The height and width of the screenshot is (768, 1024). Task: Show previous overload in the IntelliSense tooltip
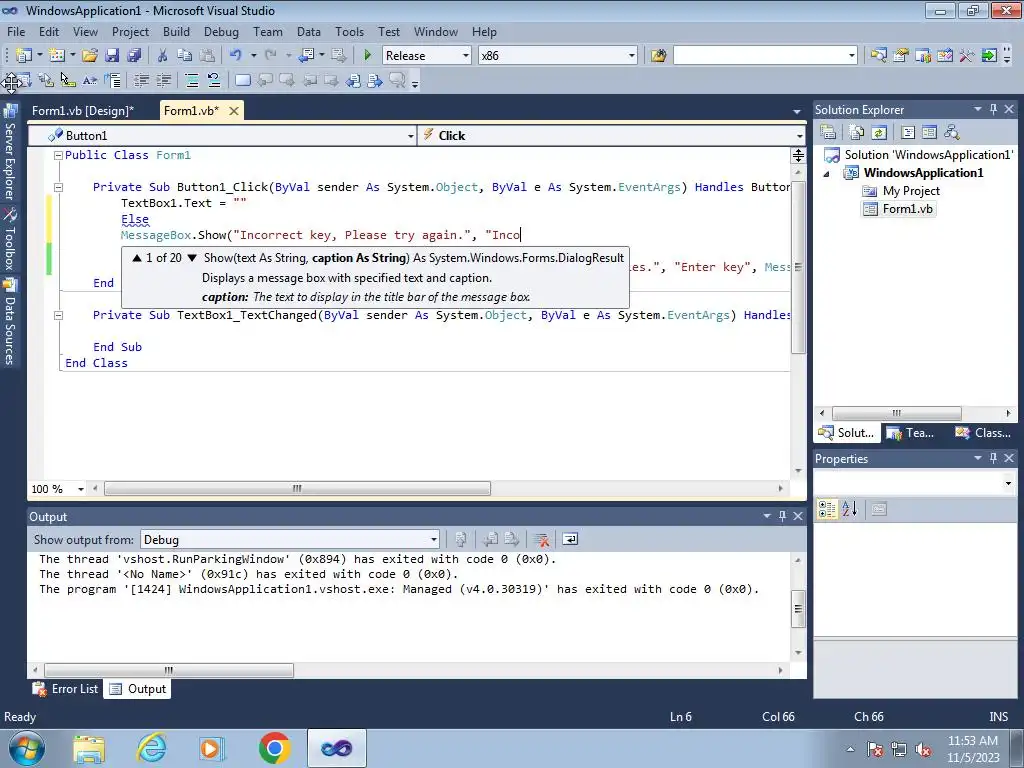(x=137, y=258)
